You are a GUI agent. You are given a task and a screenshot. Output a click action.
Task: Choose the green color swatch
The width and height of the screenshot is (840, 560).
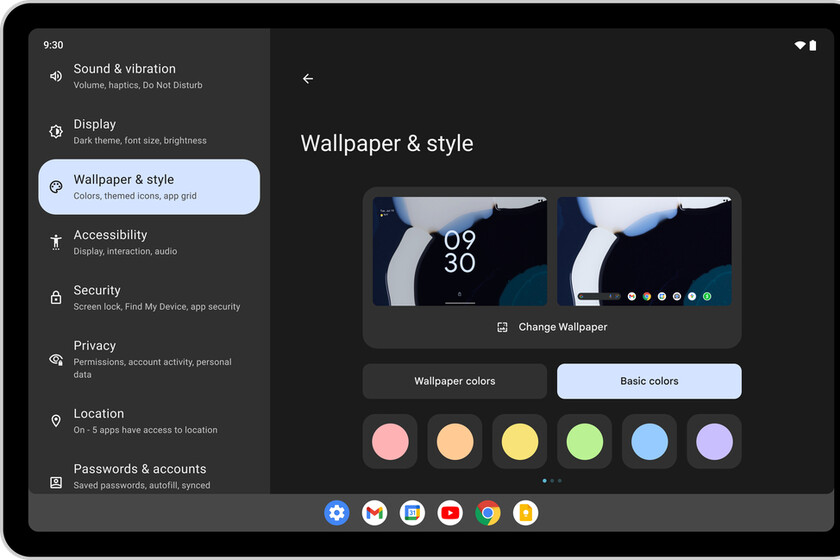[584, 442]
